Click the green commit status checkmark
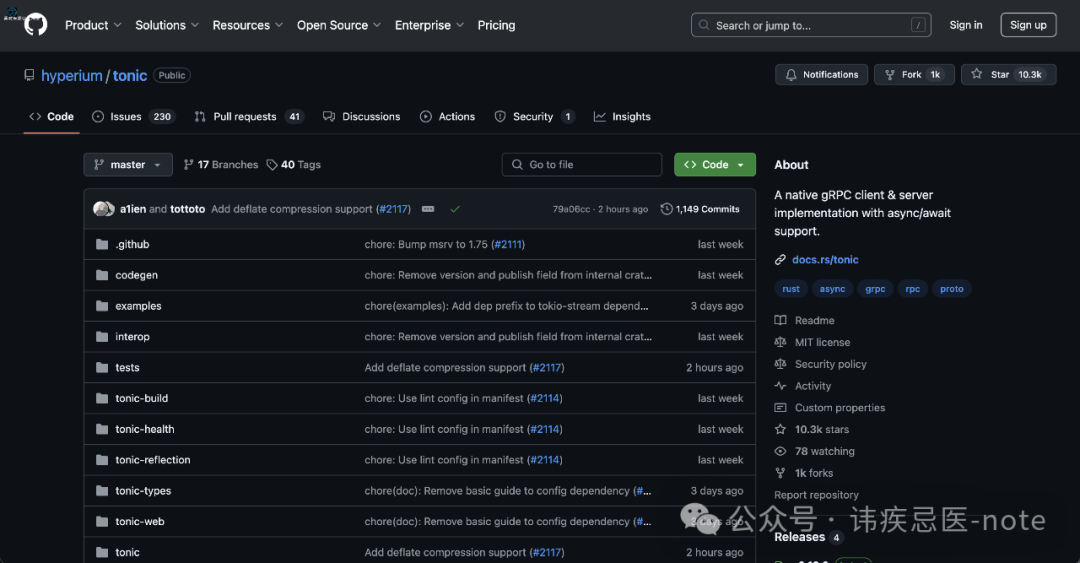The height and width of the screenshot is (563, 1080). click(455, 209)
